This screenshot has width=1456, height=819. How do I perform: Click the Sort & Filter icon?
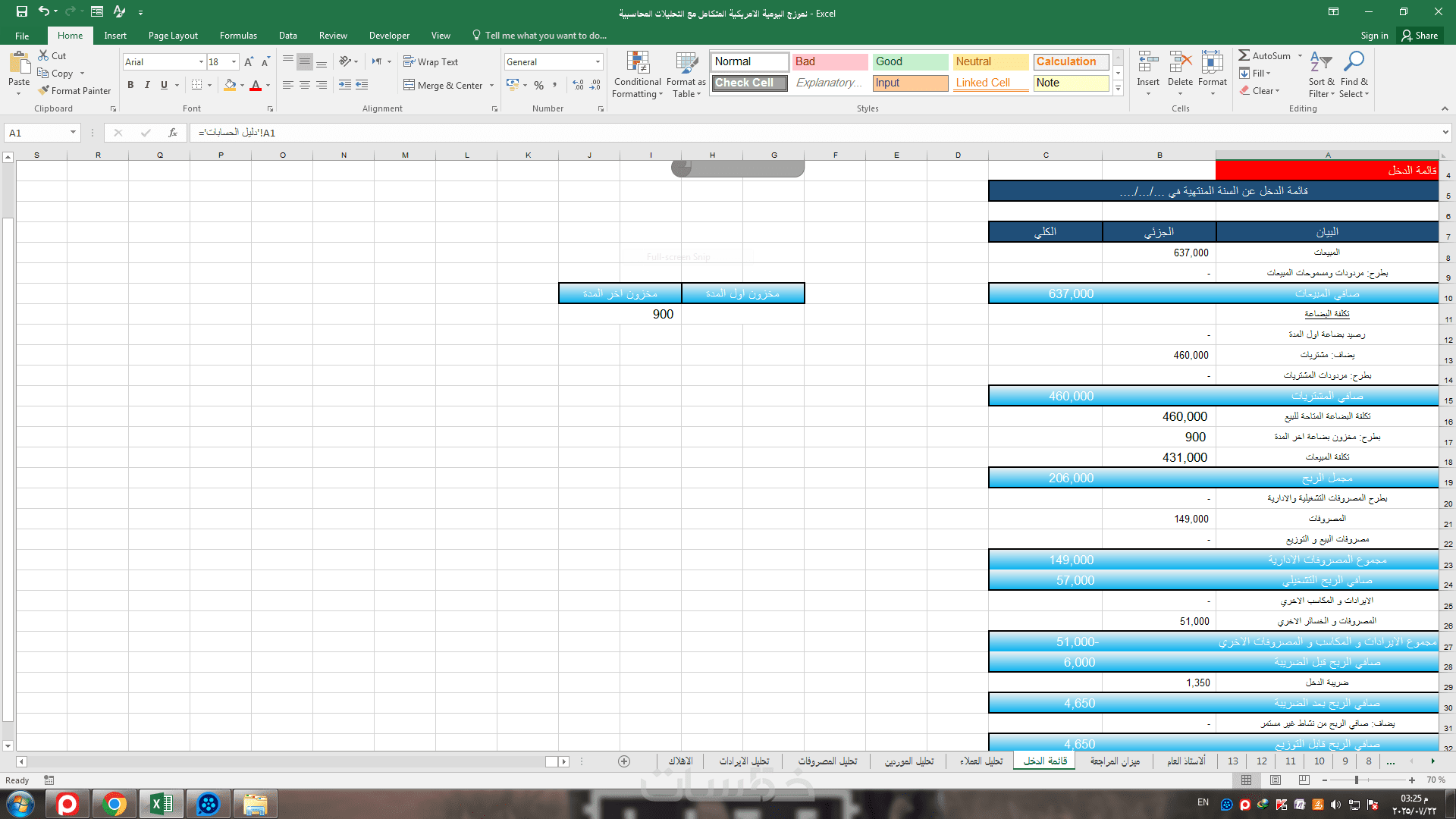[1320, 63]
